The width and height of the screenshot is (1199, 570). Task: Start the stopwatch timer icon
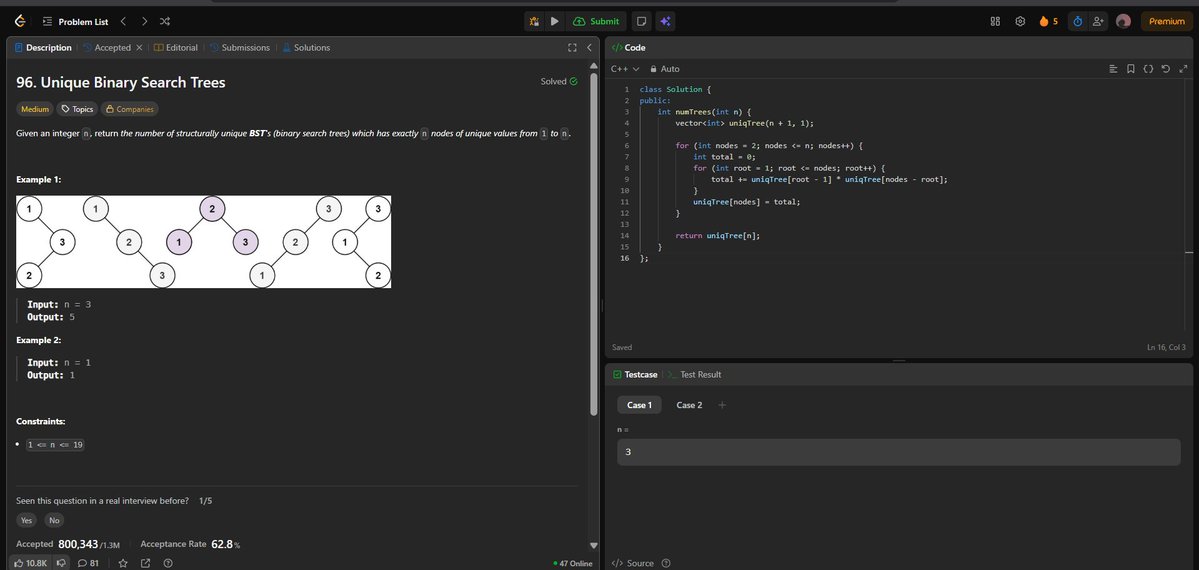coord(1077,21)
